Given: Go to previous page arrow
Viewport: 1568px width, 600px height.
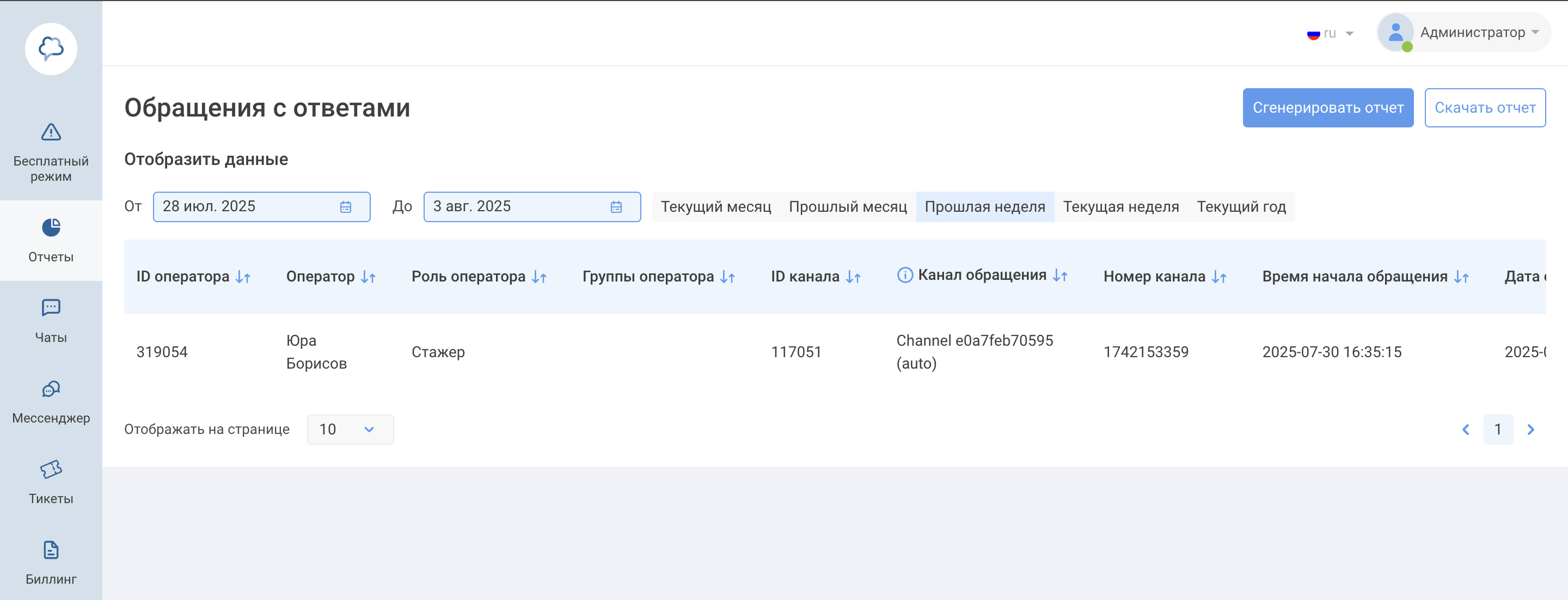Looking at the screenshot, I should (1466, 430).
